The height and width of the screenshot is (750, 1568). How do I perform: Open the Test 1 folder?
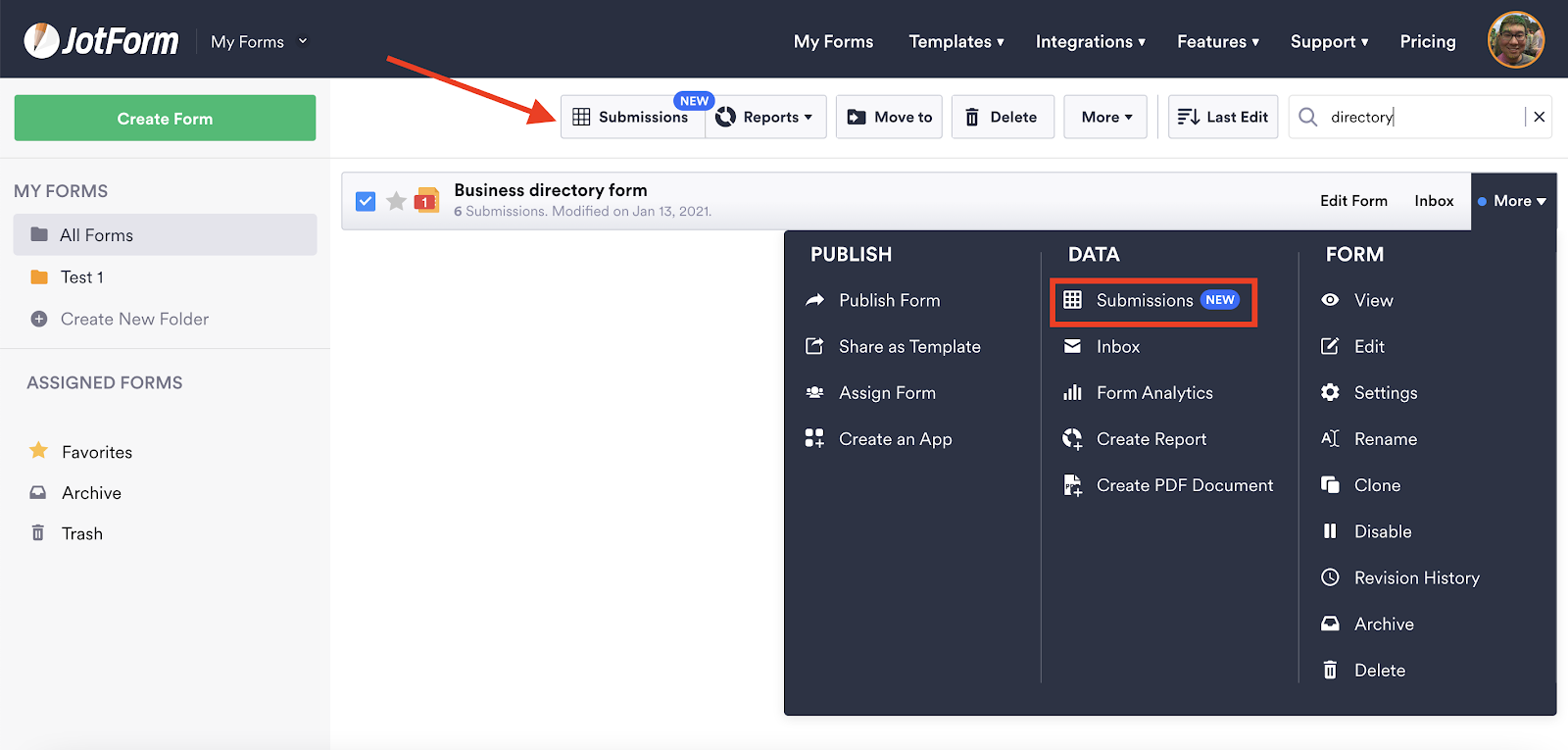click(x=82, y=277)
